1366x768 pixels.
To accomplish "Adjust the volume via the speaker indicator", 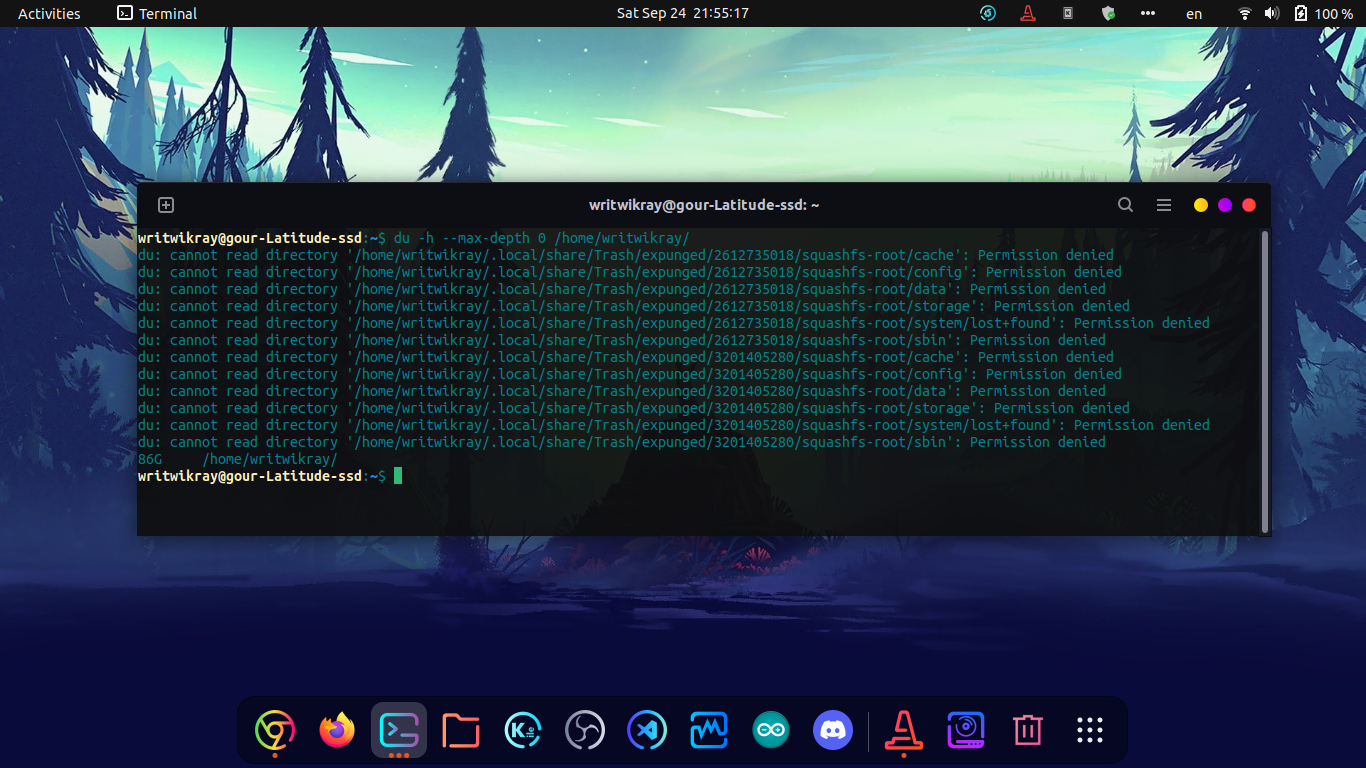I will (x=1272, y=13).
